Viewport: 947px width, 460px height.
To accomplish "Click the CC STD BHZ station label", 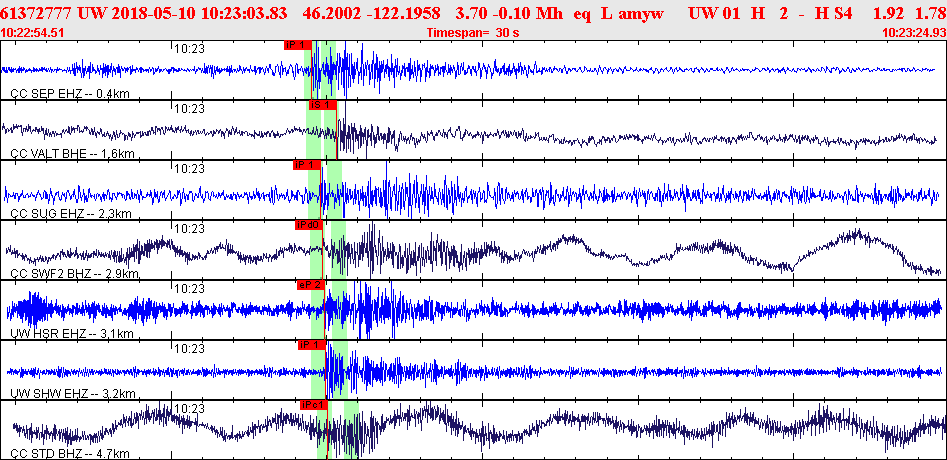I will (70, 453).
